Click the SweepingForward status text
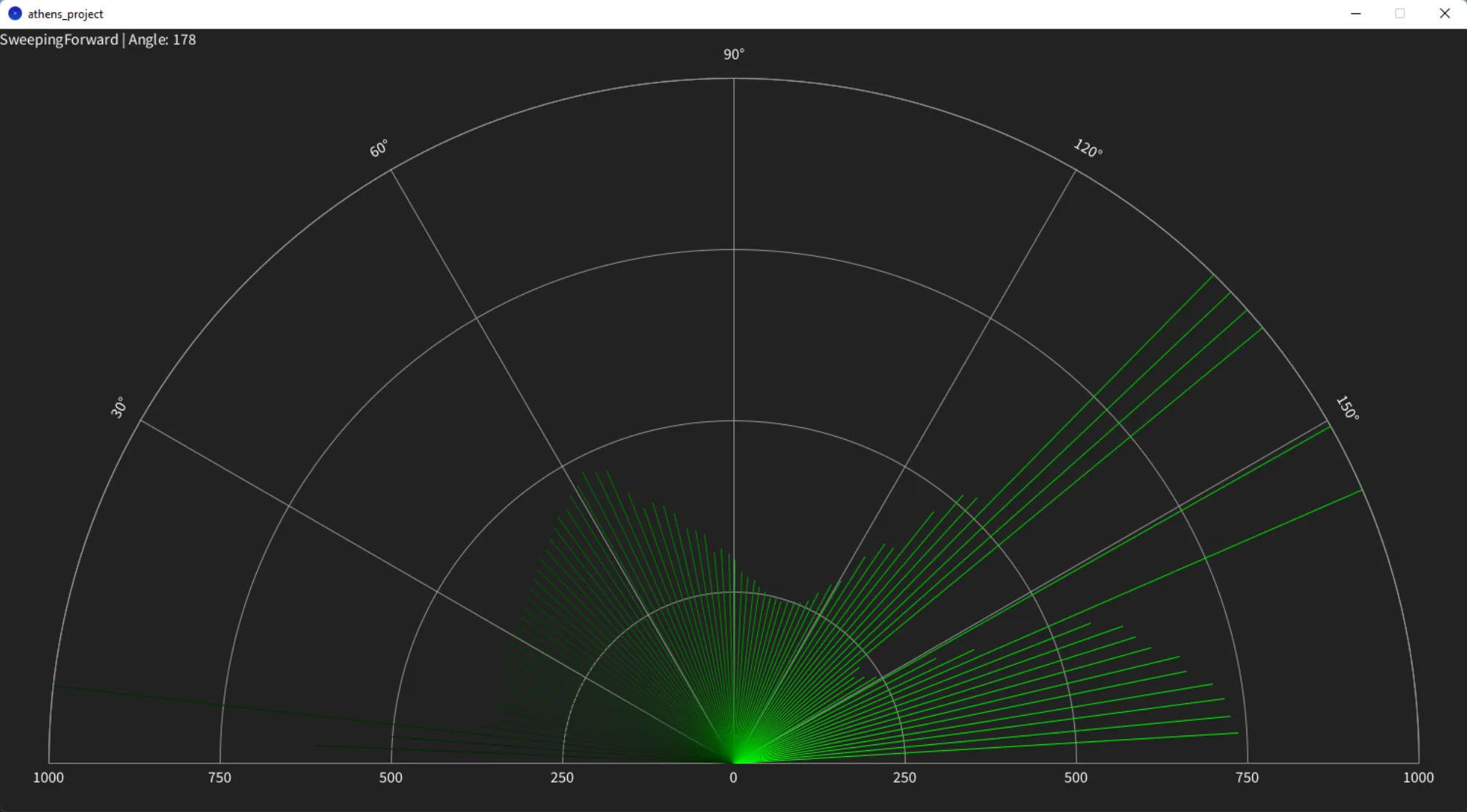Screen dimensions: 1467x812 tap(59, 40)
